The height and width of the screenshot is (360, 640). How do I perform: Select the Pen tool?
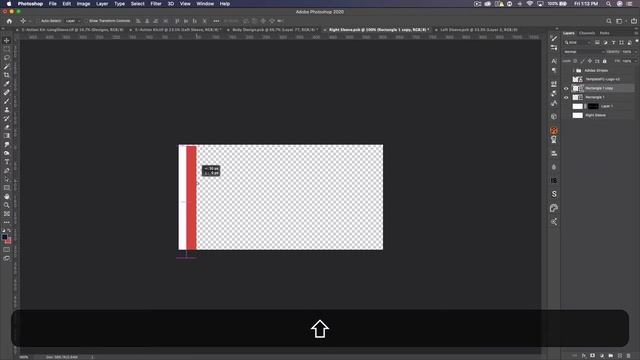7,170
